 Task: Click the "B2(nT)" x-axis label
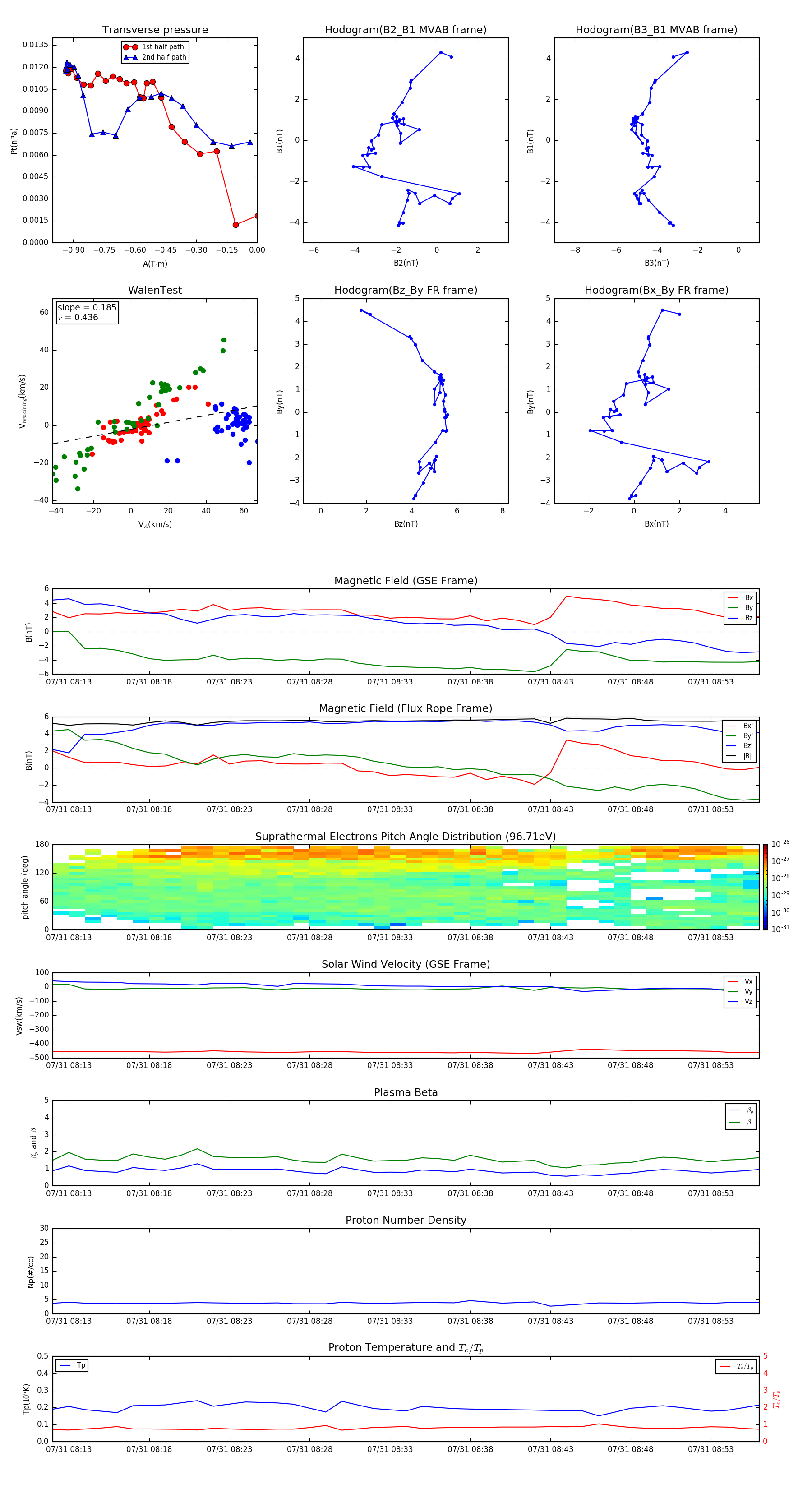(406, 264)
